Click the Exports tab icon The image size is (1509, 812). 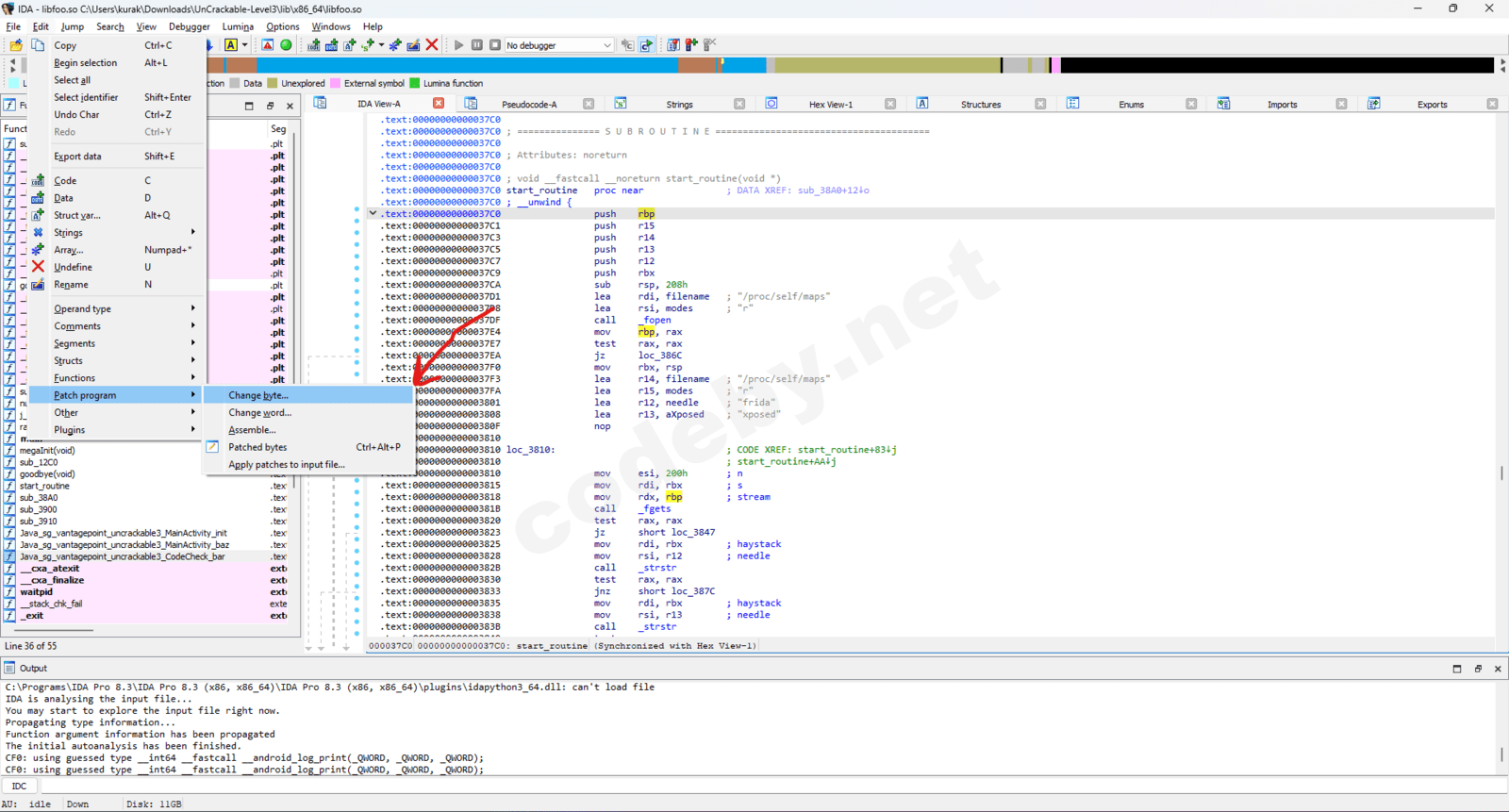click(1374, 104)
